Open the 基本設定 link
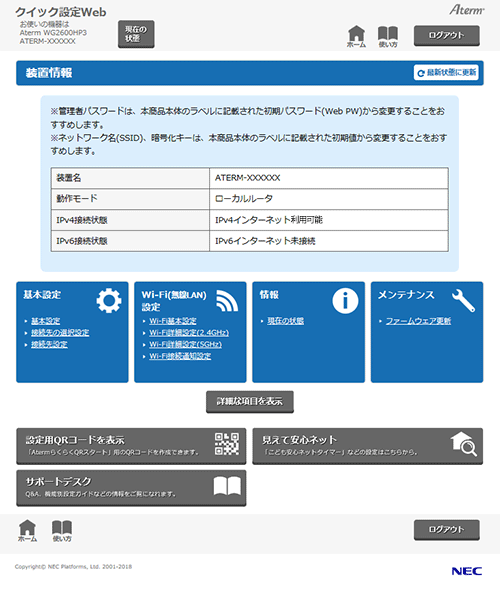Viewport: 500px width, 594px height. coord(45,321)
